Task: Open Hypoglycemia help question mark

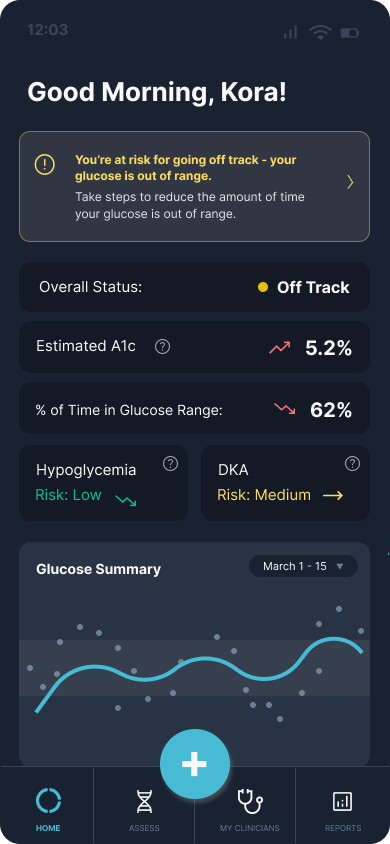Action: point(171,463)
